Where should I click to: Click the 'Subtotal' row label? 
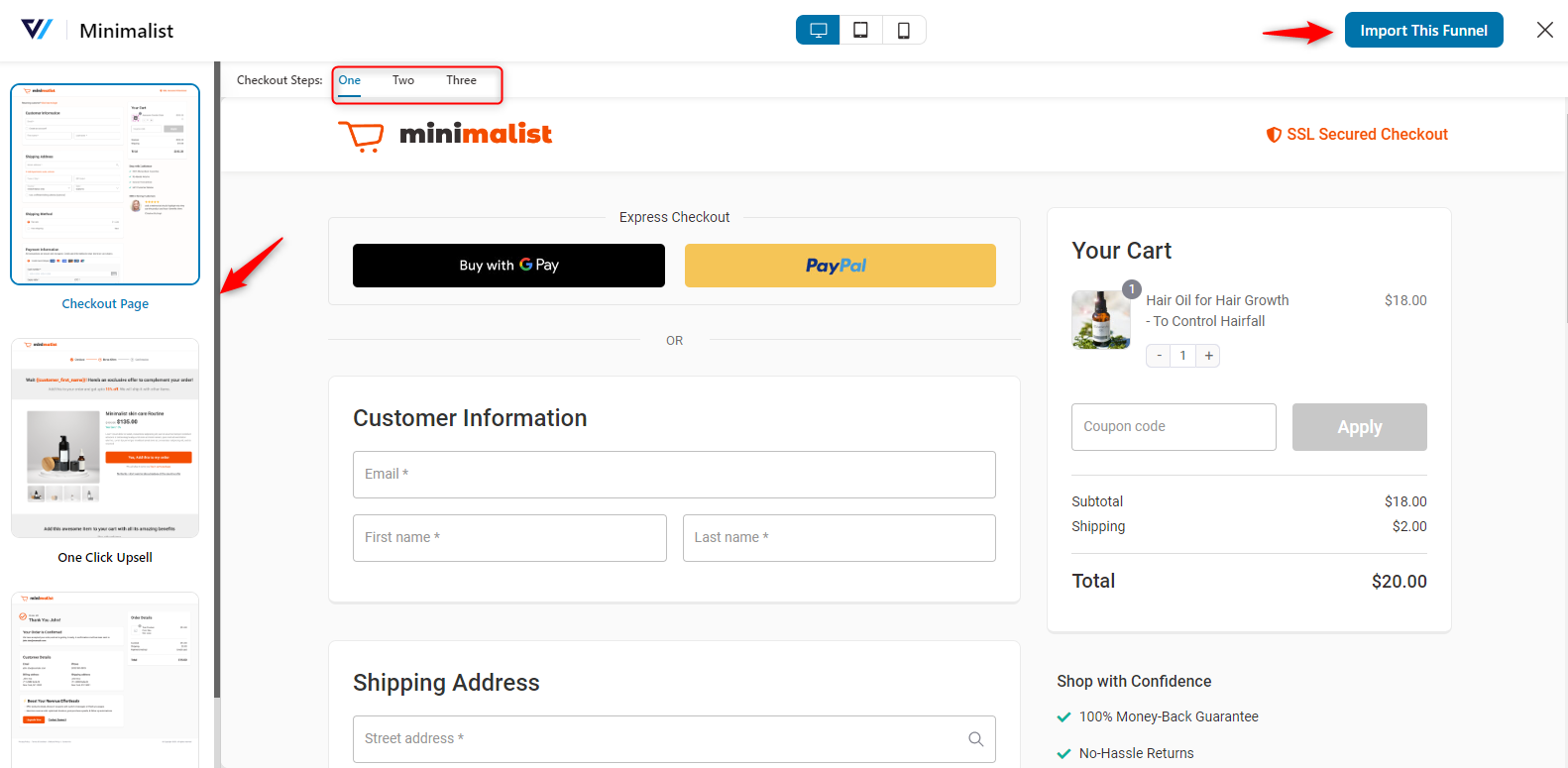(x=1097, y=501)
